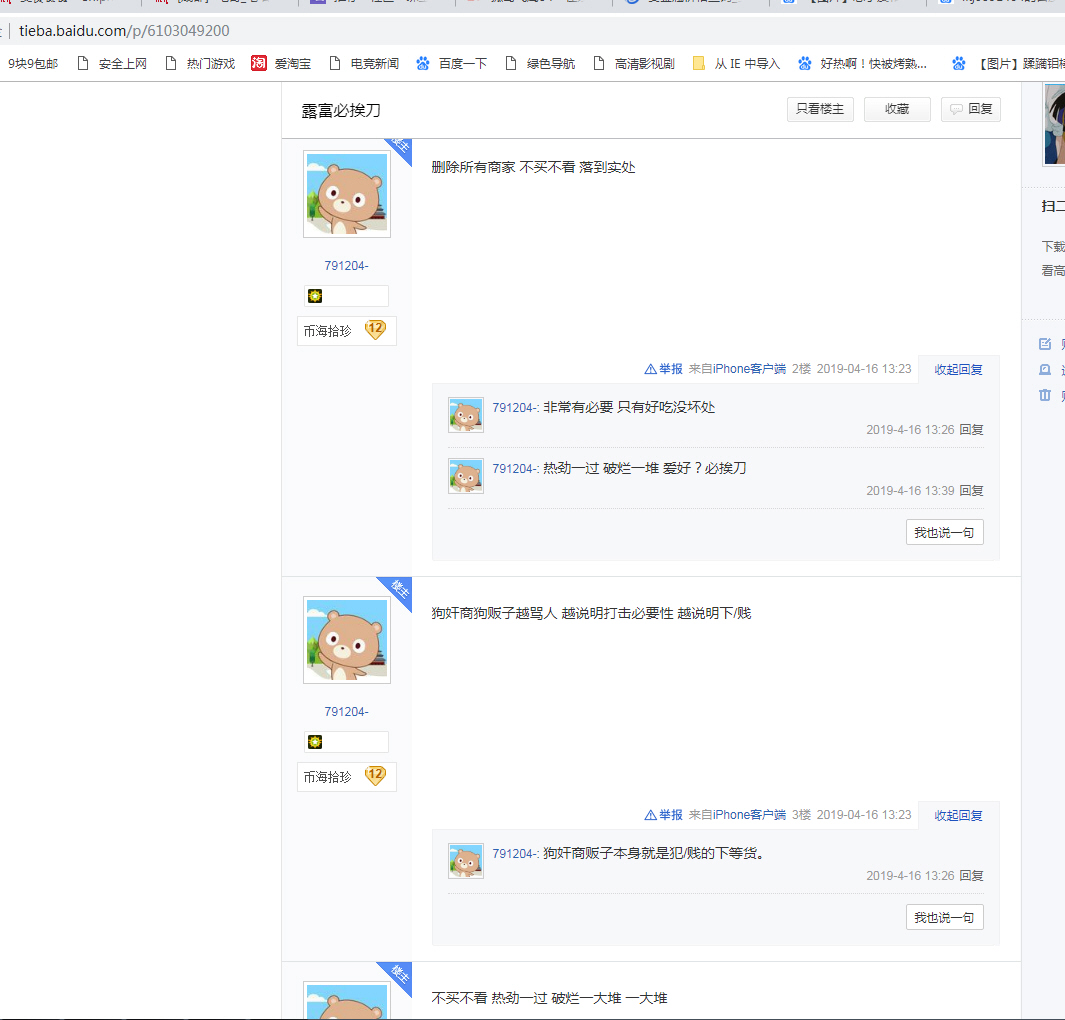
Task: Click the 爱淘宝 bookmark icon
Action: click(x=259, y=64)
